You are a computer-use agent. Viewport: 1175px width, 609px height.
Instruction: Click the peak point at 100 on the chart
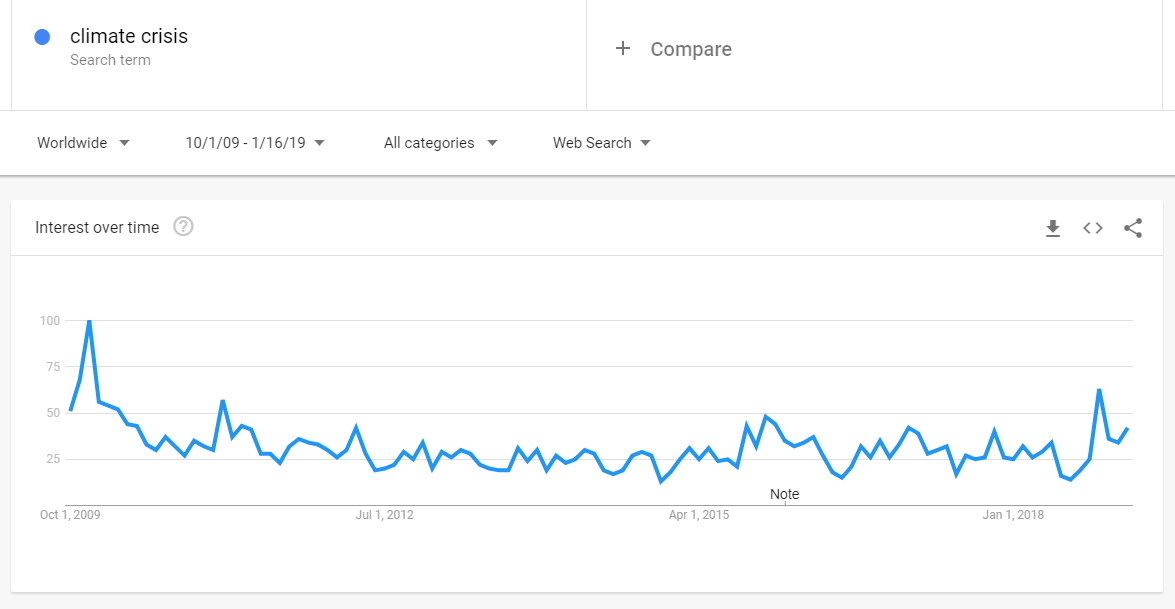click(89, 321)
